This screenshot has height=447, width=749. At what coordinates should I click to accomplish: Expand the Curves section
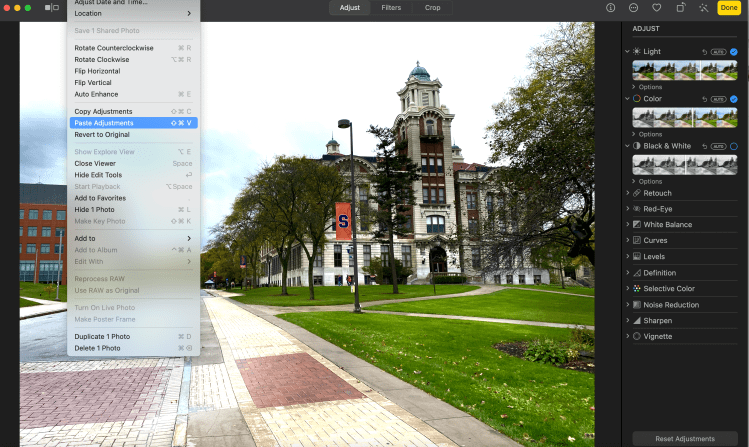pyautogui.click(x=627, y=240)
